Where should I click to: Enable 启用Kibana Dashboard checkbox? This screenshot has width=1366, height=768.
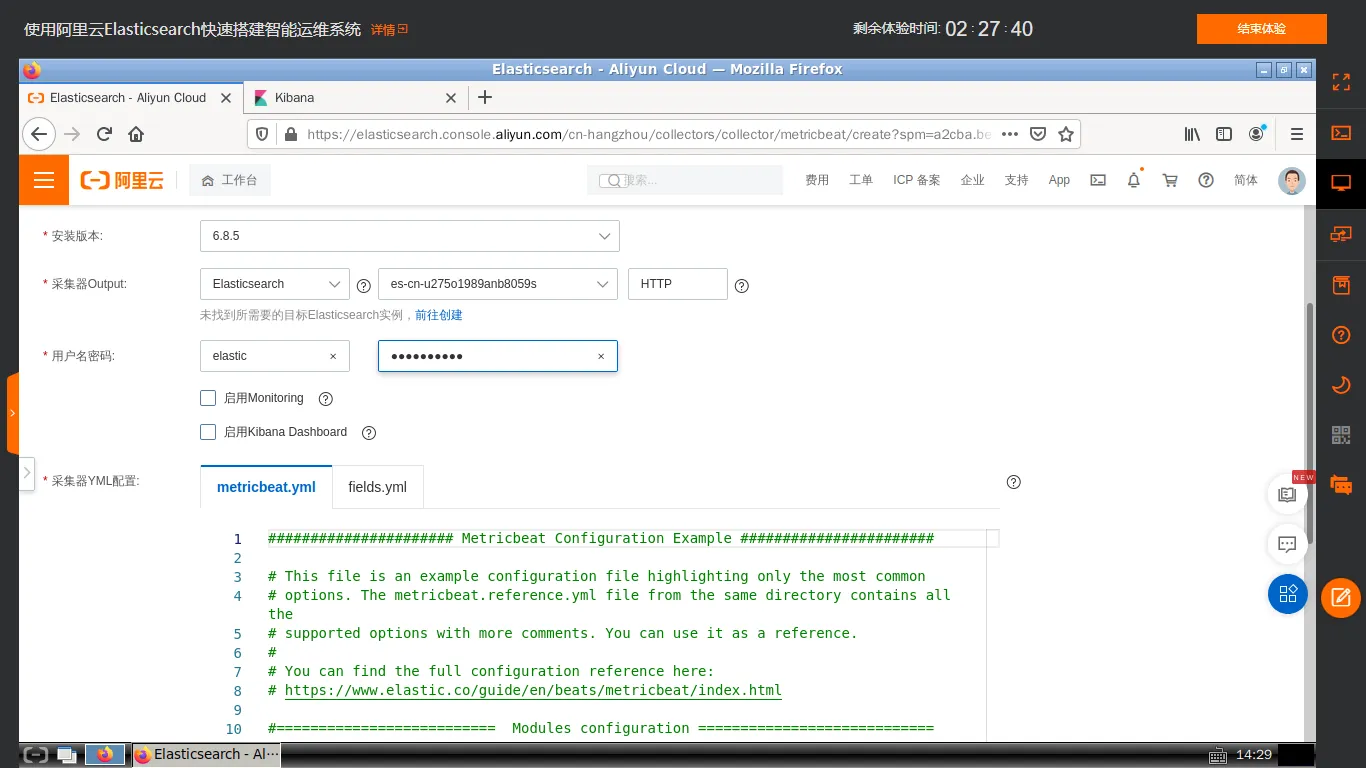(x=208, y=432)
